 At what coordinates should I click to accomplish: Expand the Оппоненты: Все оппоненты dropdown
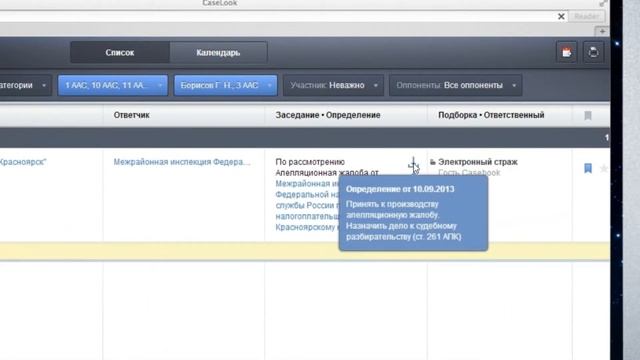[x=456, y=85]
